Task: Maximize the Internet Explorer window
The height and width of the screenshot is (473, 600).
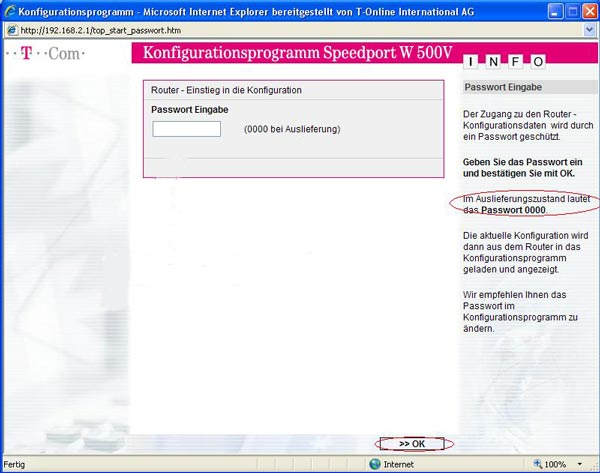Action: point(573,12)
